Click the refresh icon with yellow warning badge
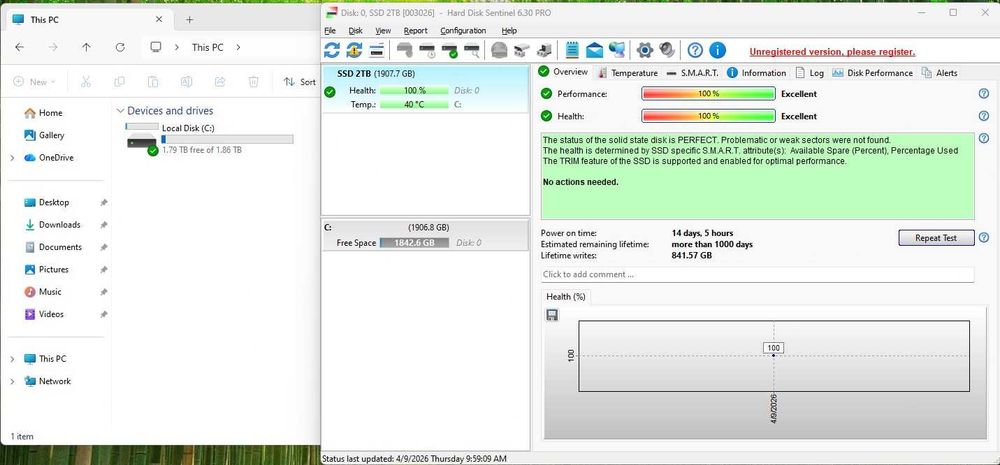The width and height of the screenshot is (1000, 465). [354, 50]
